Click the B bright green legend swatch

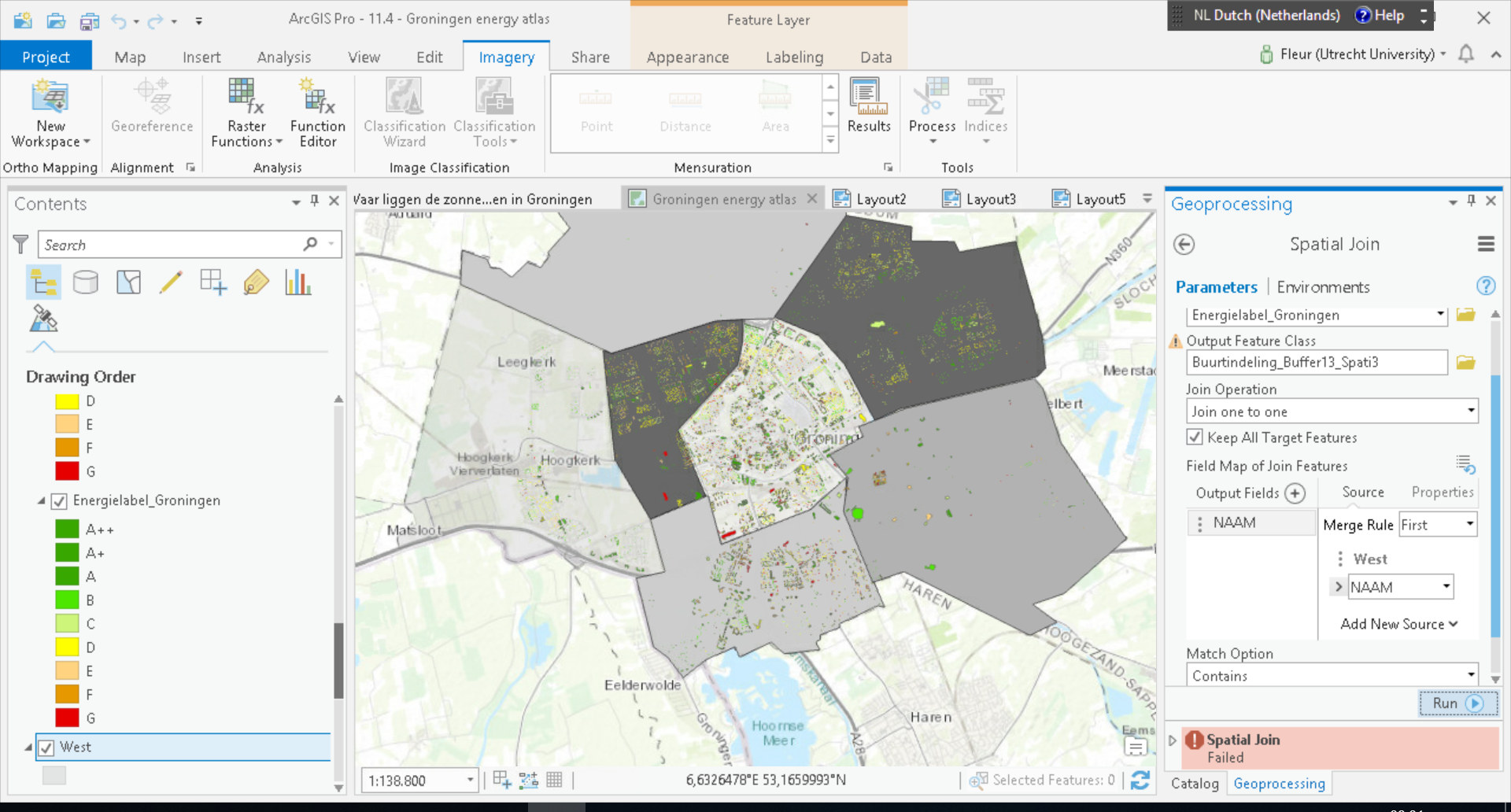point(67,600)
